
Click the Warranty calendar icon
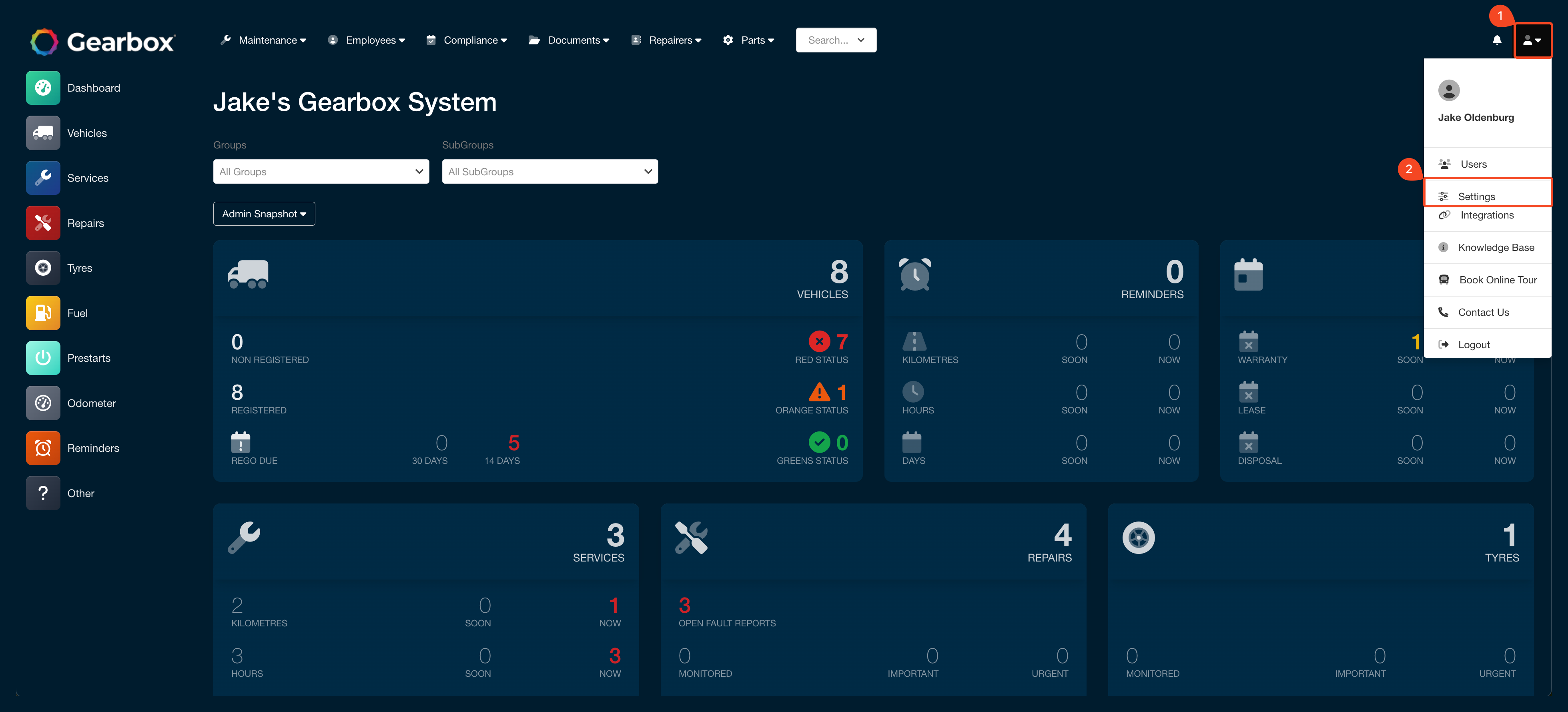tap(1248, 341)
